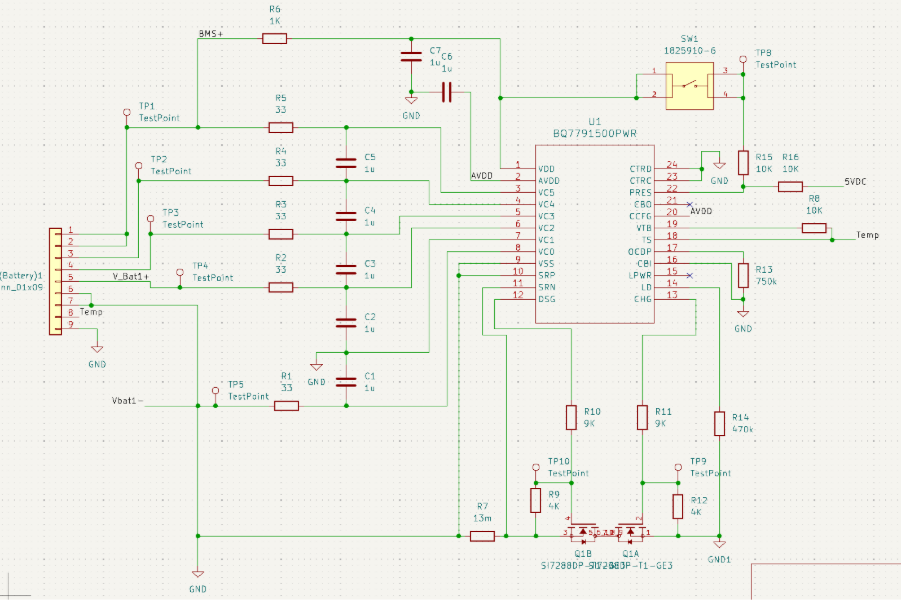Select the Vbat1- net label
Screen dimensions: 901x600
(127, 401)
